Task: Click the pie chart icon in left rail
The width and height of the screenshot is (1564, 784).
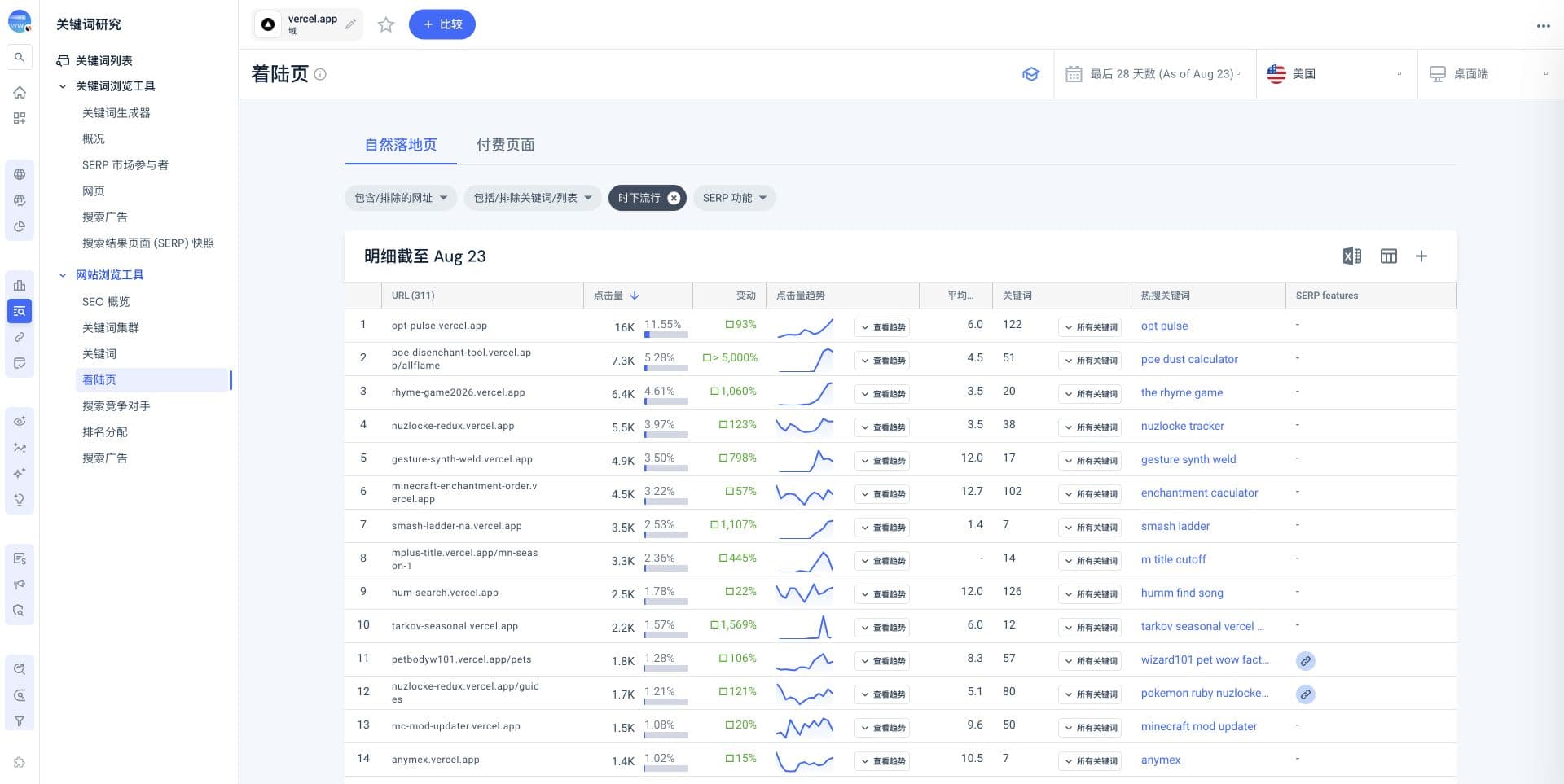Action: pos(20,226)
